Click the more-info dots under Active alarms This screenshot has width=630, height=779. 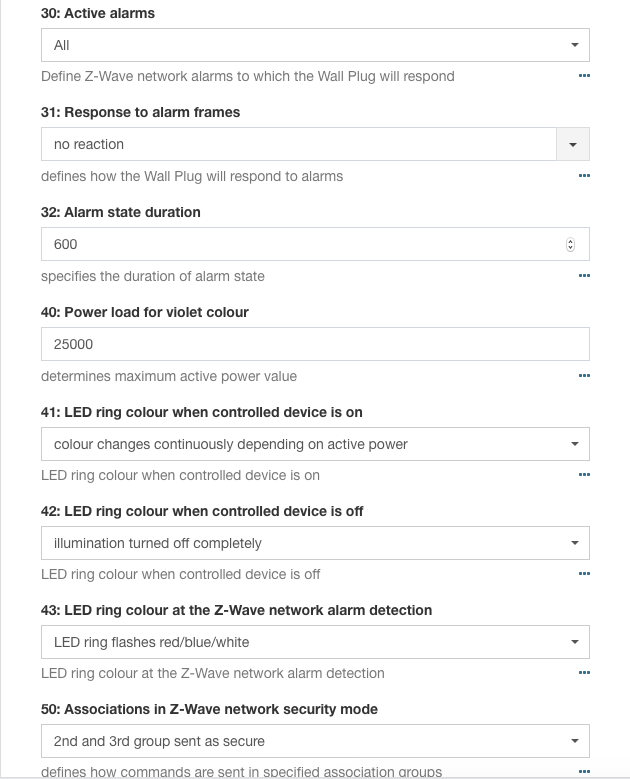tap(584, 76)
